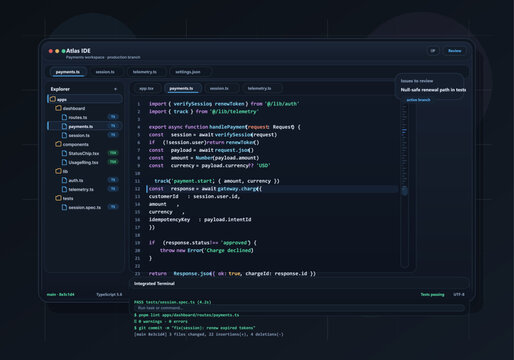Click the TS badge on routes.ts row
Viewport: 514px width, 360px height.
(x=113, y=117)
